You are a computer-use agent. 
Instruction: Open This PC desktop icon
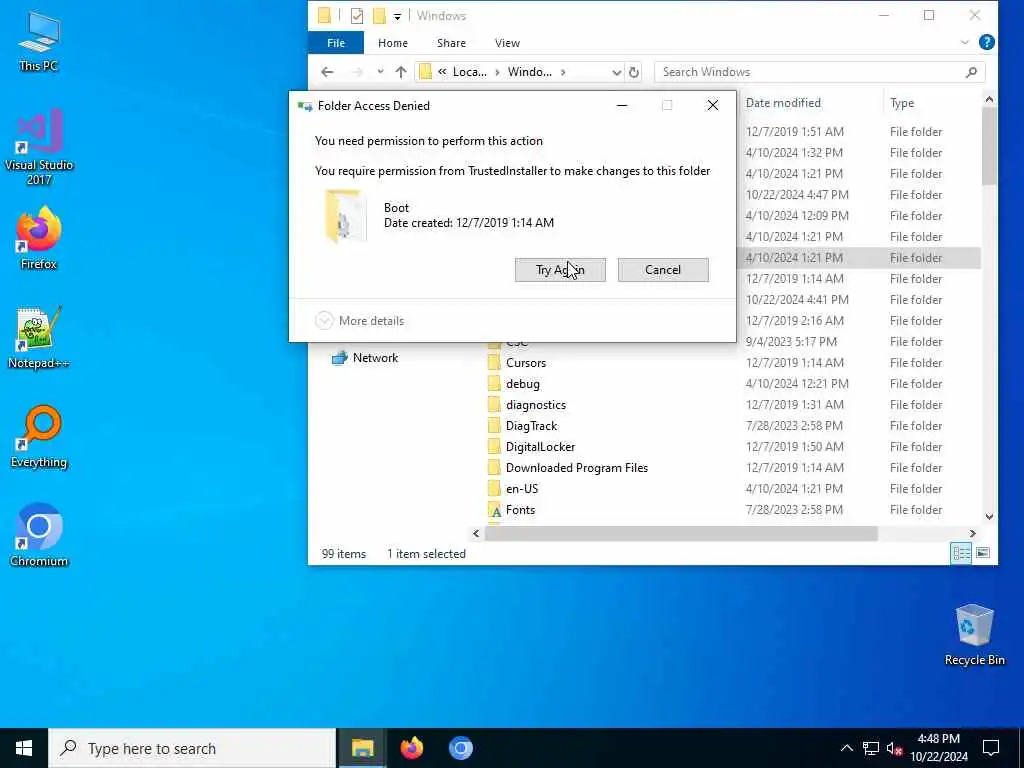point(39,42)
